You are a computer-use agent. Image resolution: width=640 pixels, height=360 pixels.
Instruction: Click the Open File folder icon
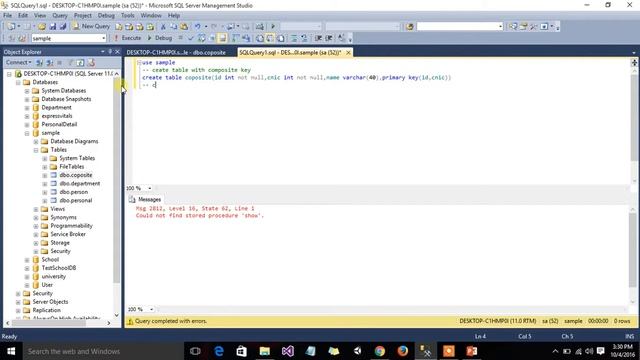tap(42, 26)
